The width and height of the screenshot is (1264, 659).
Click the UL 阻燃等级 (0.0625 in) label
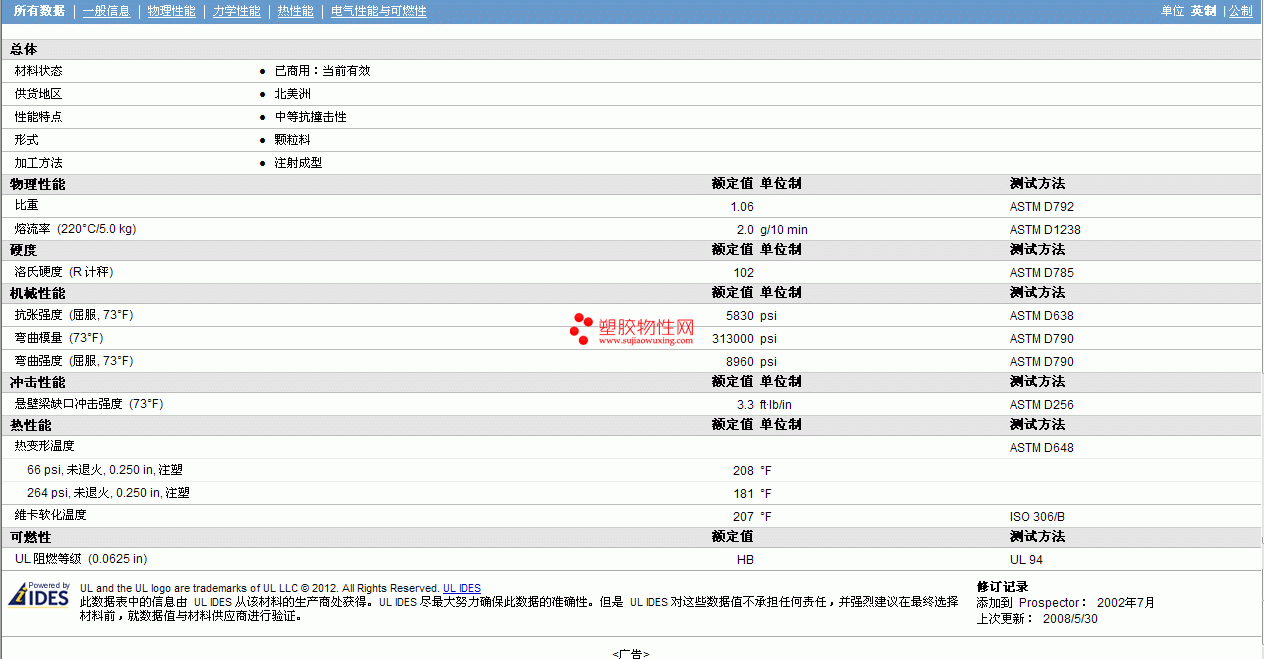pyautogui.click(x=81, y=559)
